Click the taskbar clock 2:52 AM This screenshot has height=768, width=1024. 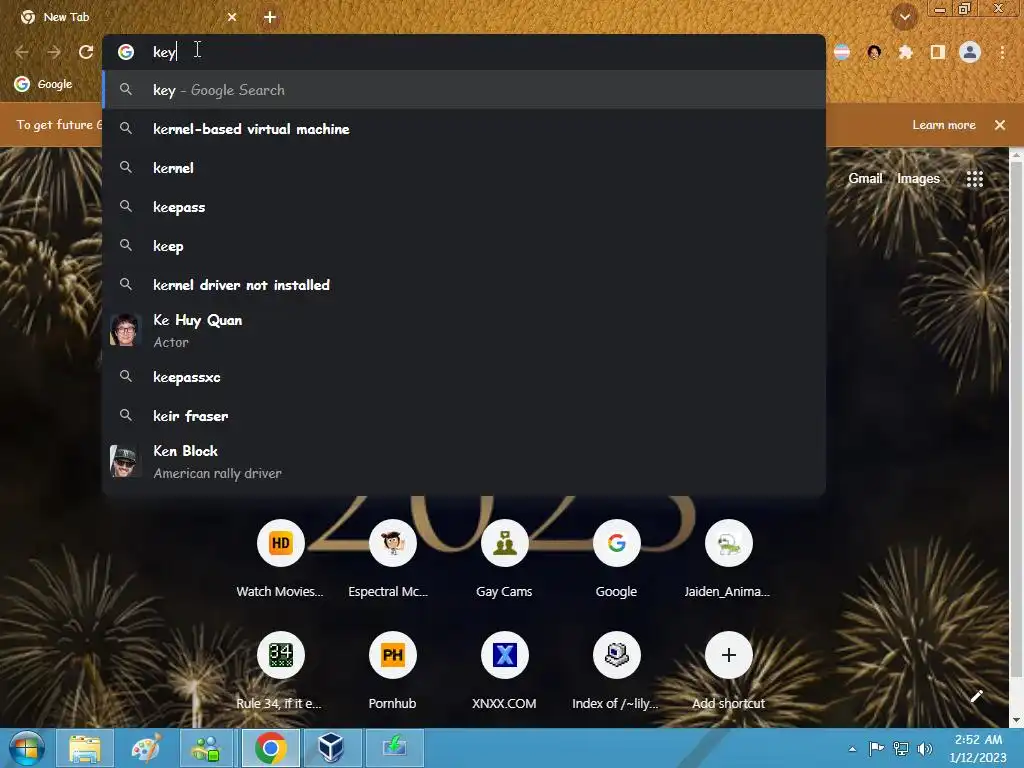pyautogui.click(x=978, y=748)
